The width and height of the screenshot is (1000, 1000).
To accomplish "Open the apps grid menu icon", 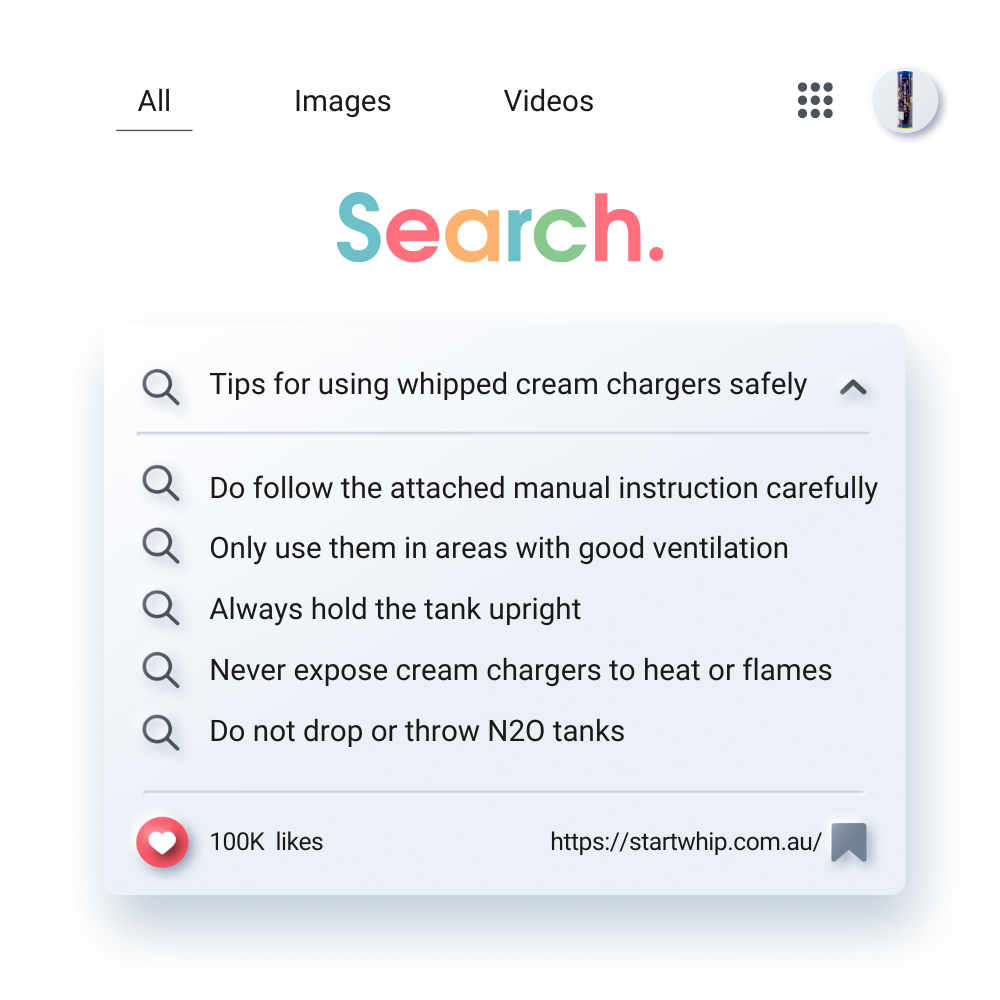I will [x=815, y=101].
